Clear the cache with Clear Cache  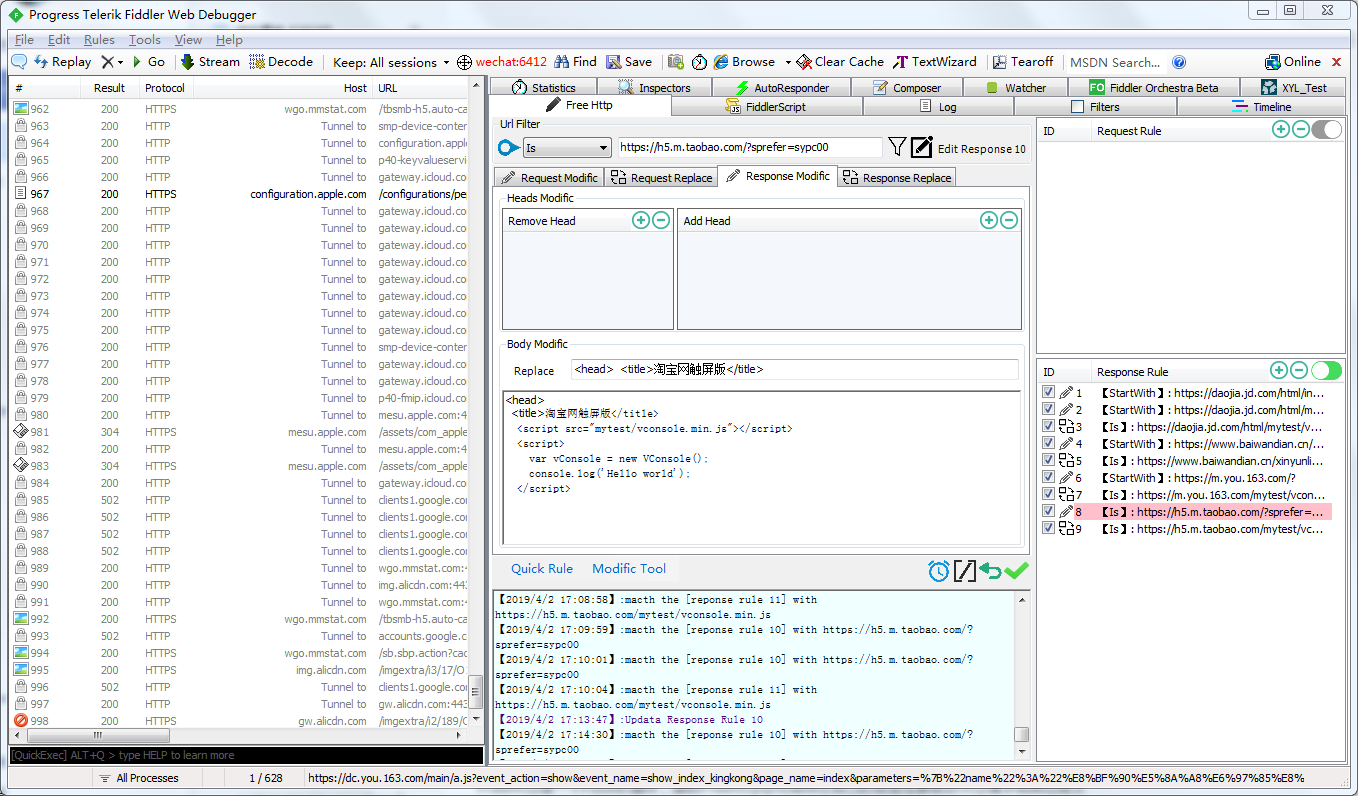coord(840,62)
